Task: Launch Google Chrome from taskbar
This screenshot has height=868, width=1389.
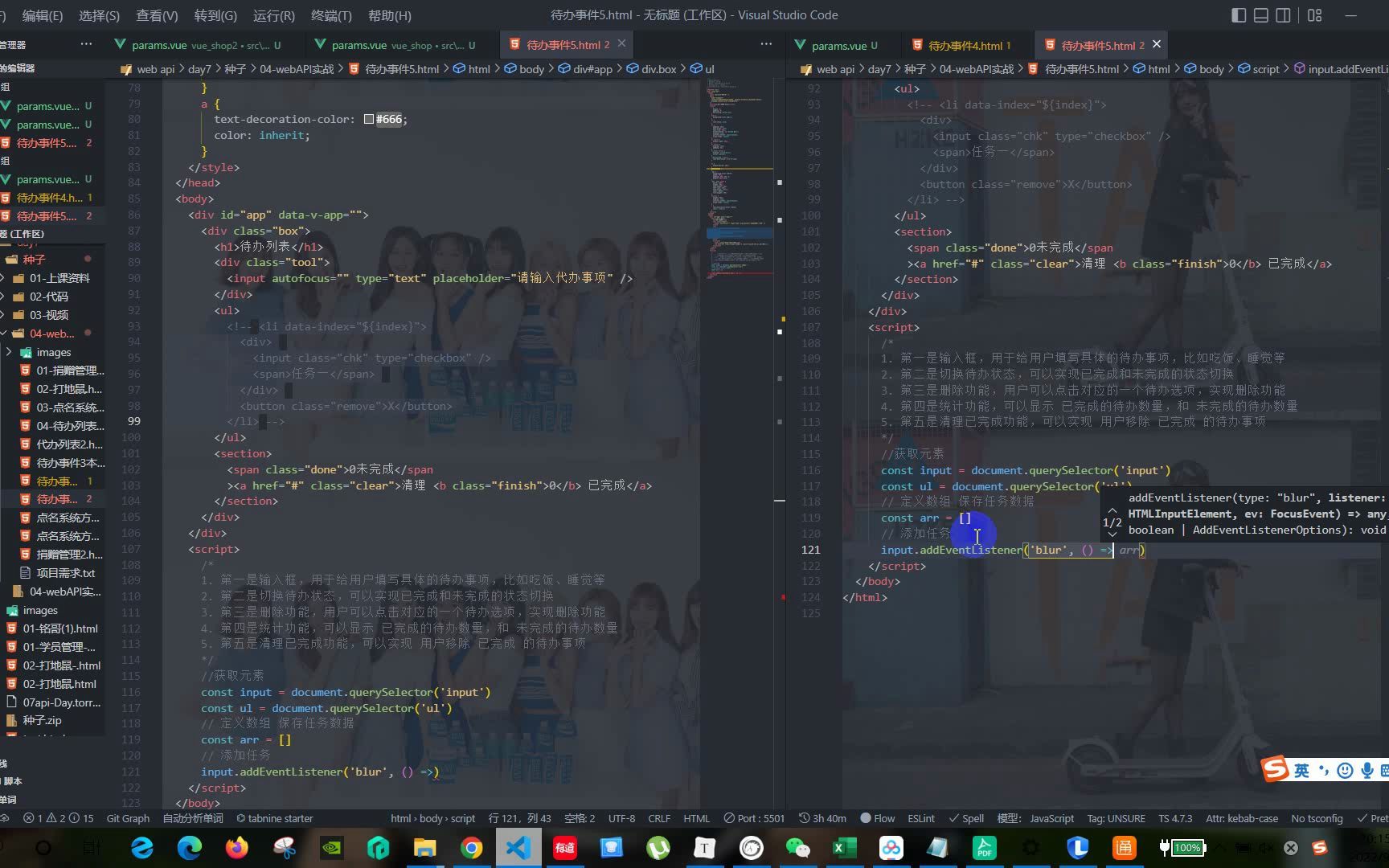Action: click(x=472, y=847)
